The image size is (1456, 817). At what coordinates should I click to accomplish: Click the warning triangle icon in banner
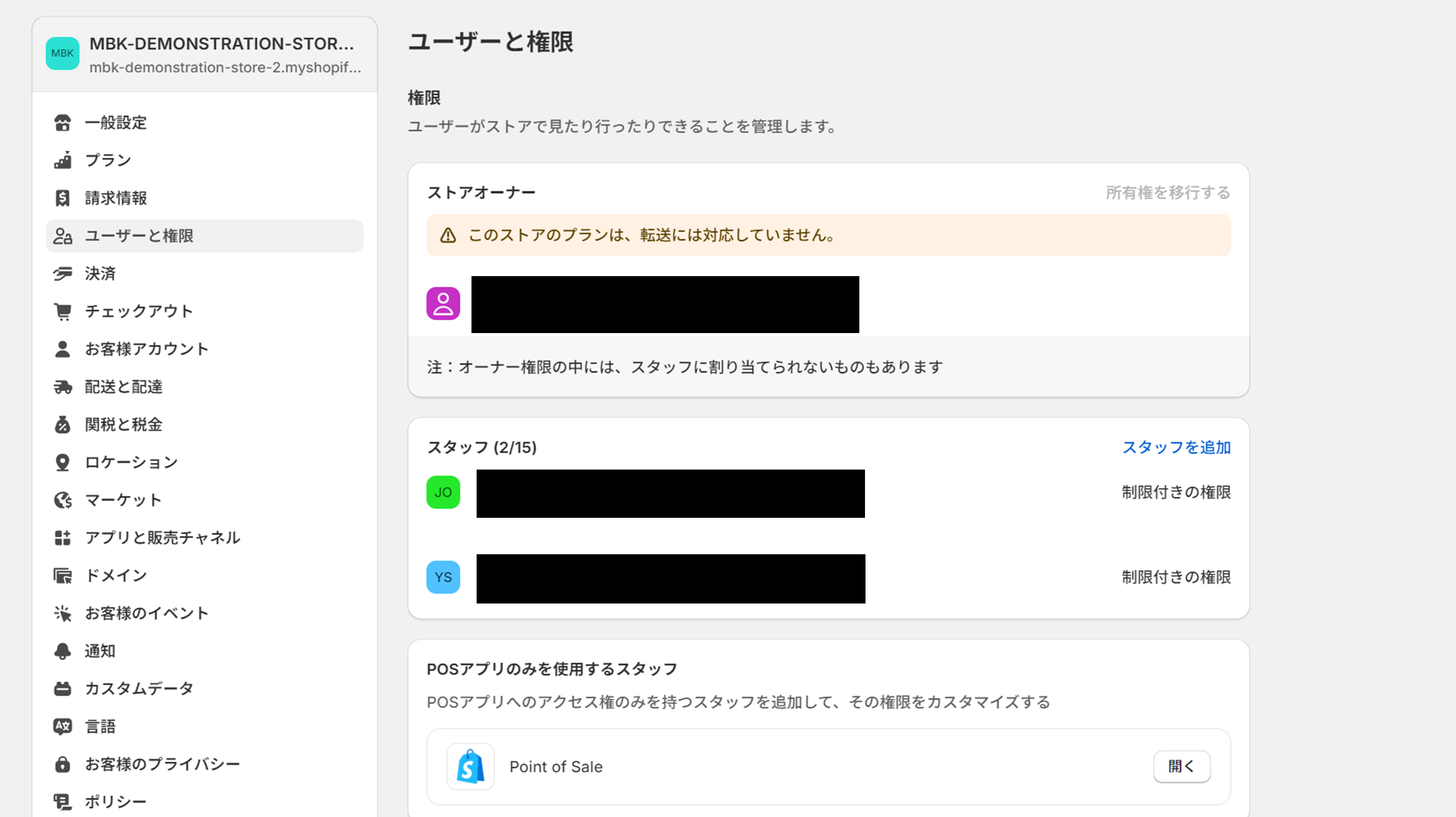(x=448, y=235)
